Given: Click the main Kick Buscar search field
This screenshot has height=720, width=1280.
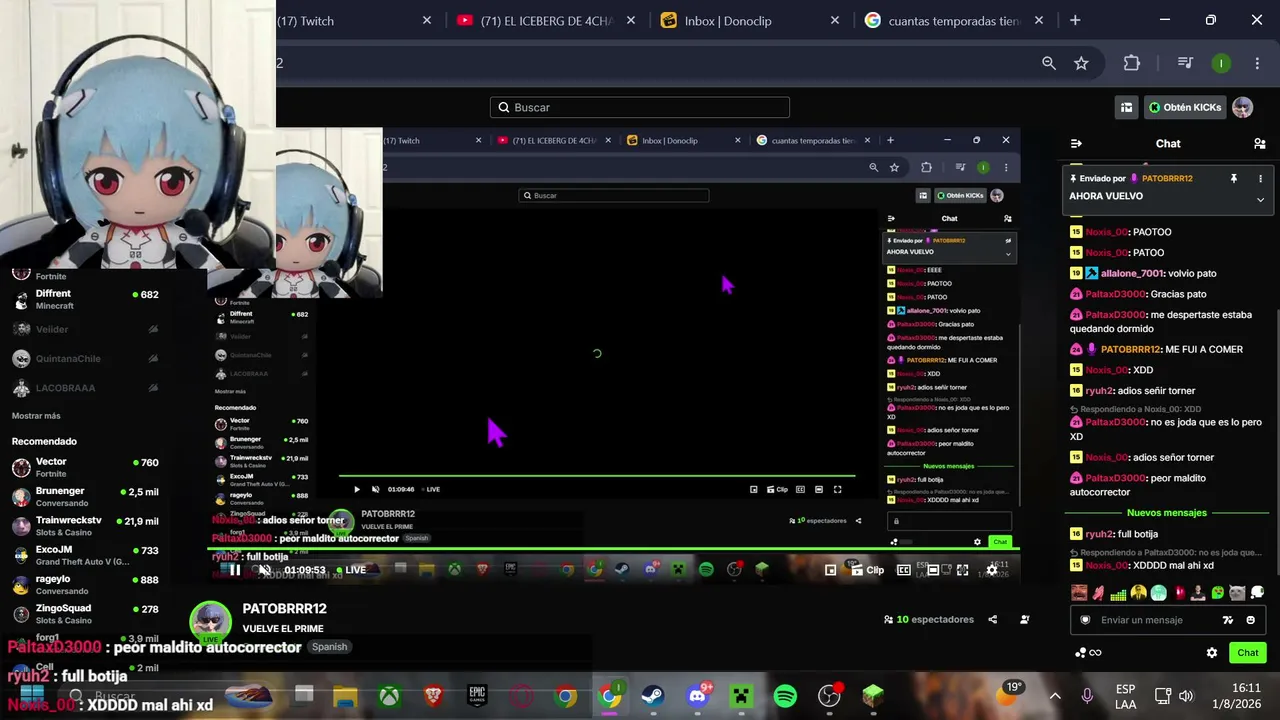Looking at the screenshot, I should [x=640, y=107].
